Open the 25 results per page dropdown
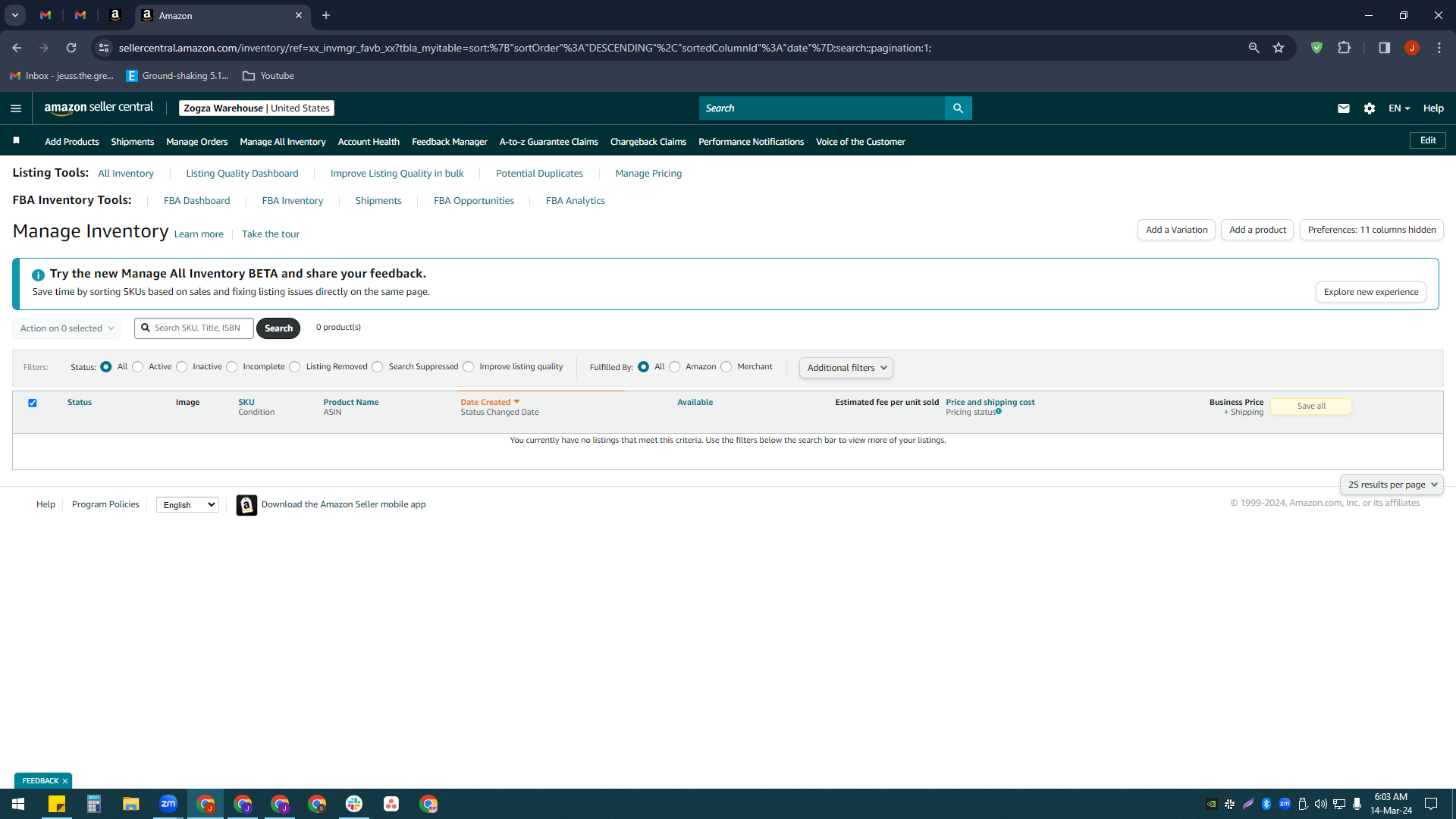The image size is (1456, 819). pos(1392,485)
